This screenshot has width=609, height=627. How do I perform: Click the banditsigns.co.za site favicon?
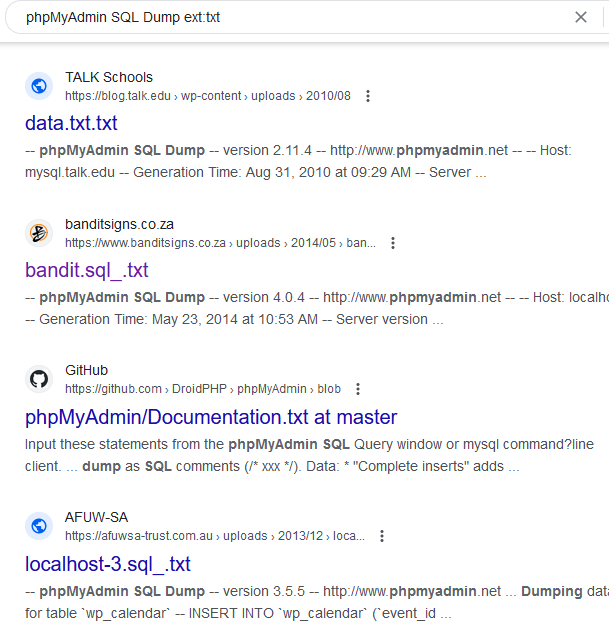[39, 233]
